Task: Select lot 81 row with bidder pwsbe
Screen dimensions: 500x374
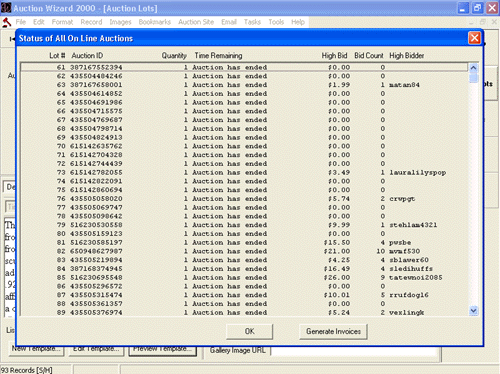Action: pyautogui.click(x=244, y=242)
